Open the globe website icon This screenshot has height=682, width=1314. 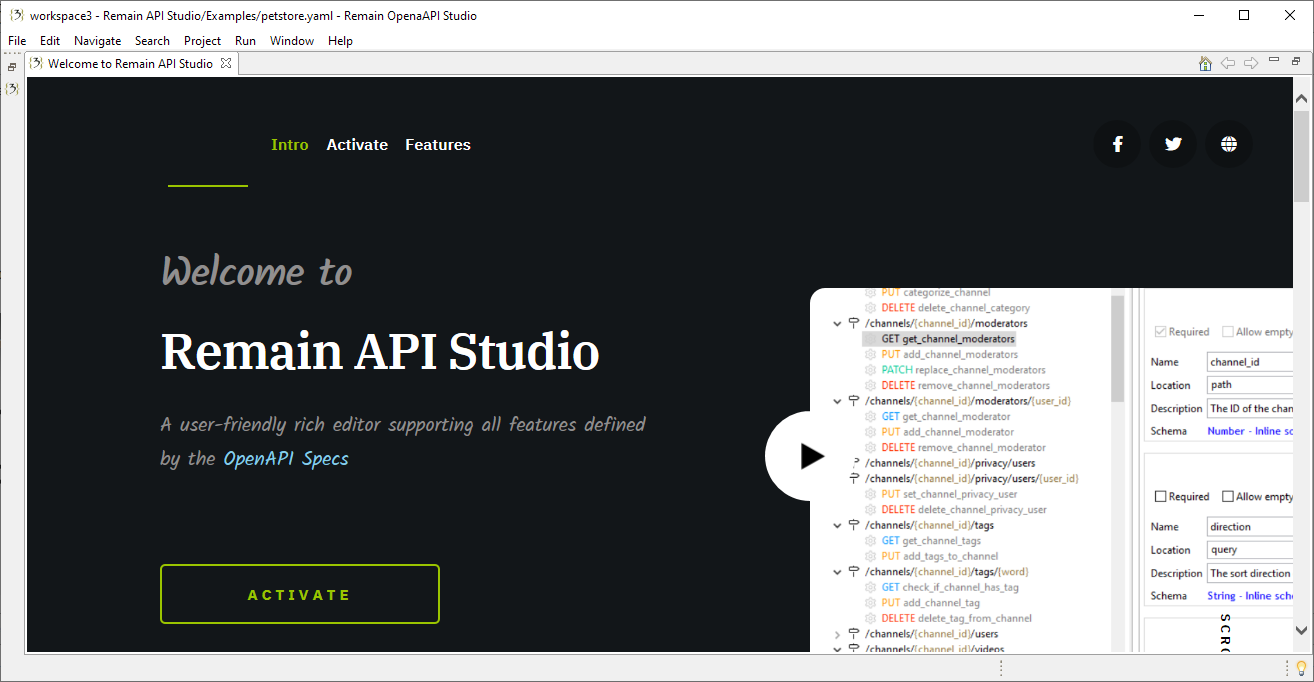tap(1229, 144)
